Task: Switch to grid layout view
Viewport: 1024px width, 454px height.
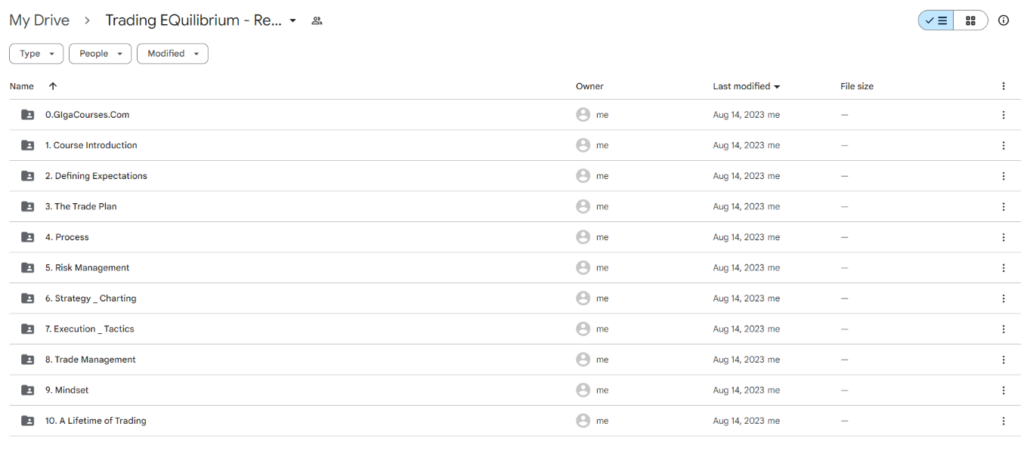Action: [x=970, y=21]
